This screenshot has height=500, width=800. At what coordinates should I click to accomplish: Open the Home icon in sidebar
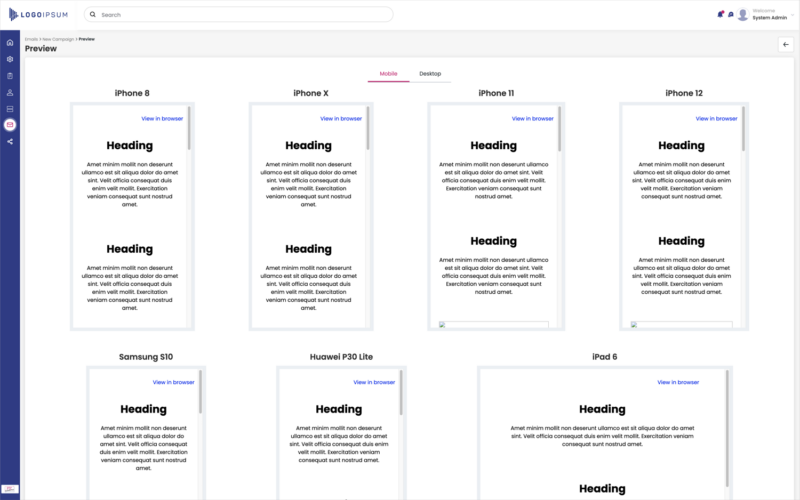tap(10, 43)
